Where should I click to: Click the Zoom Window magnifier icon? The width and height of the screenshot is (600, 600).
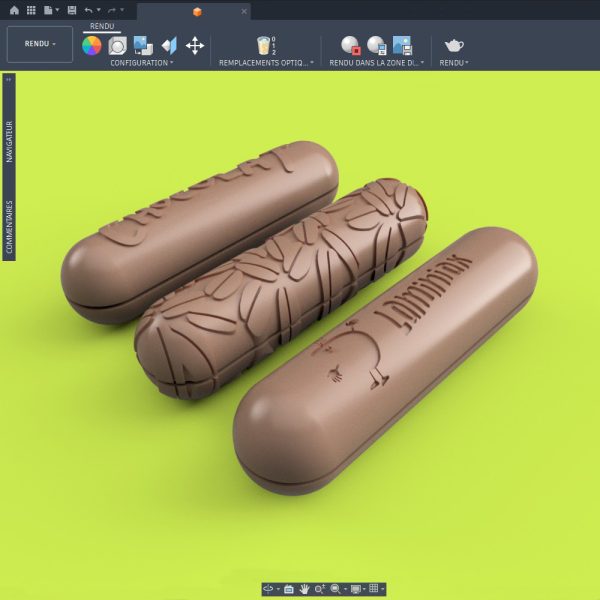click(335, 589)
